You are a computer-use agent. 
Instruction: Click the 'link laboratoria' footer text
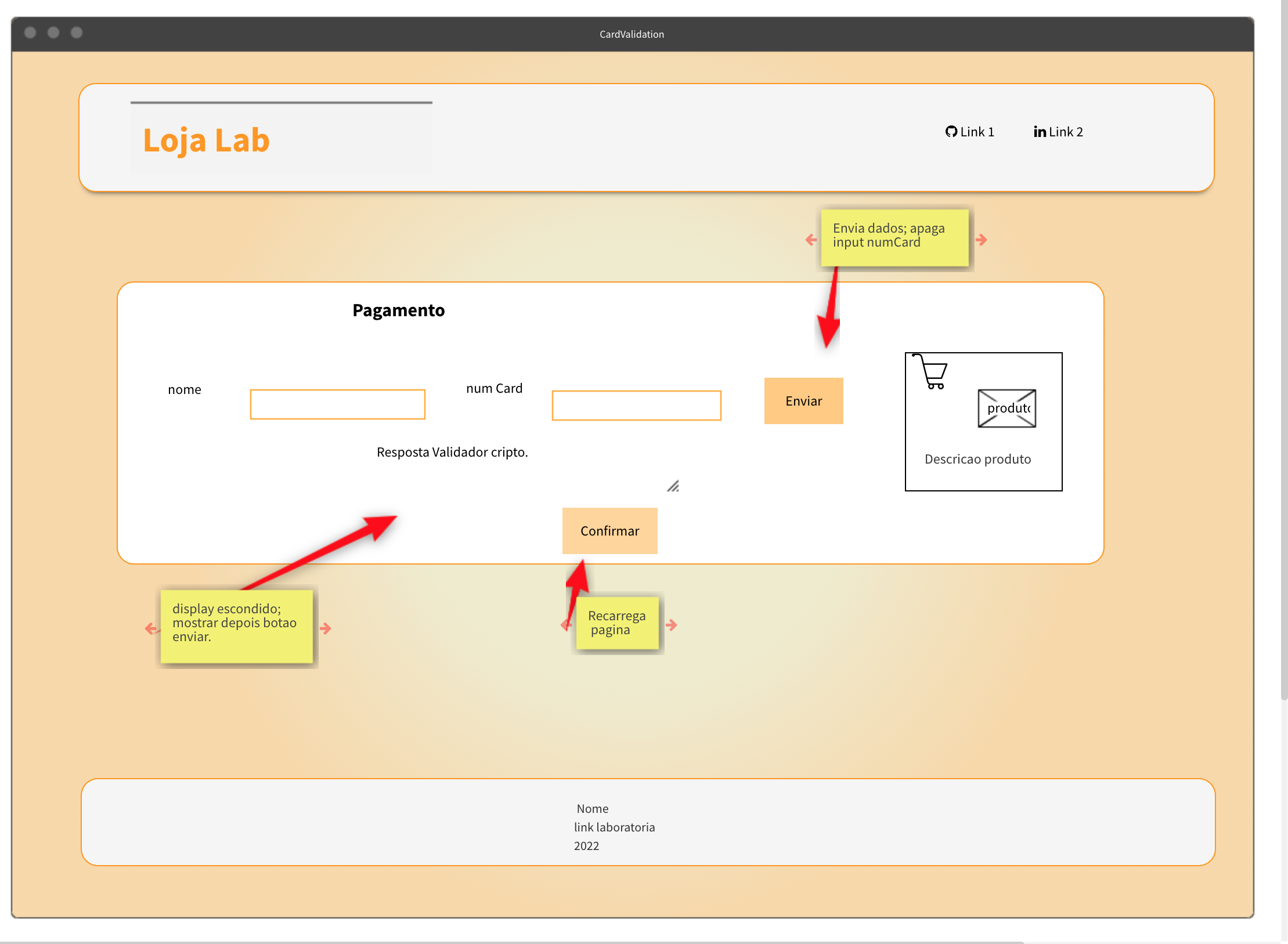pyautogui.click(x=614, y=827)
